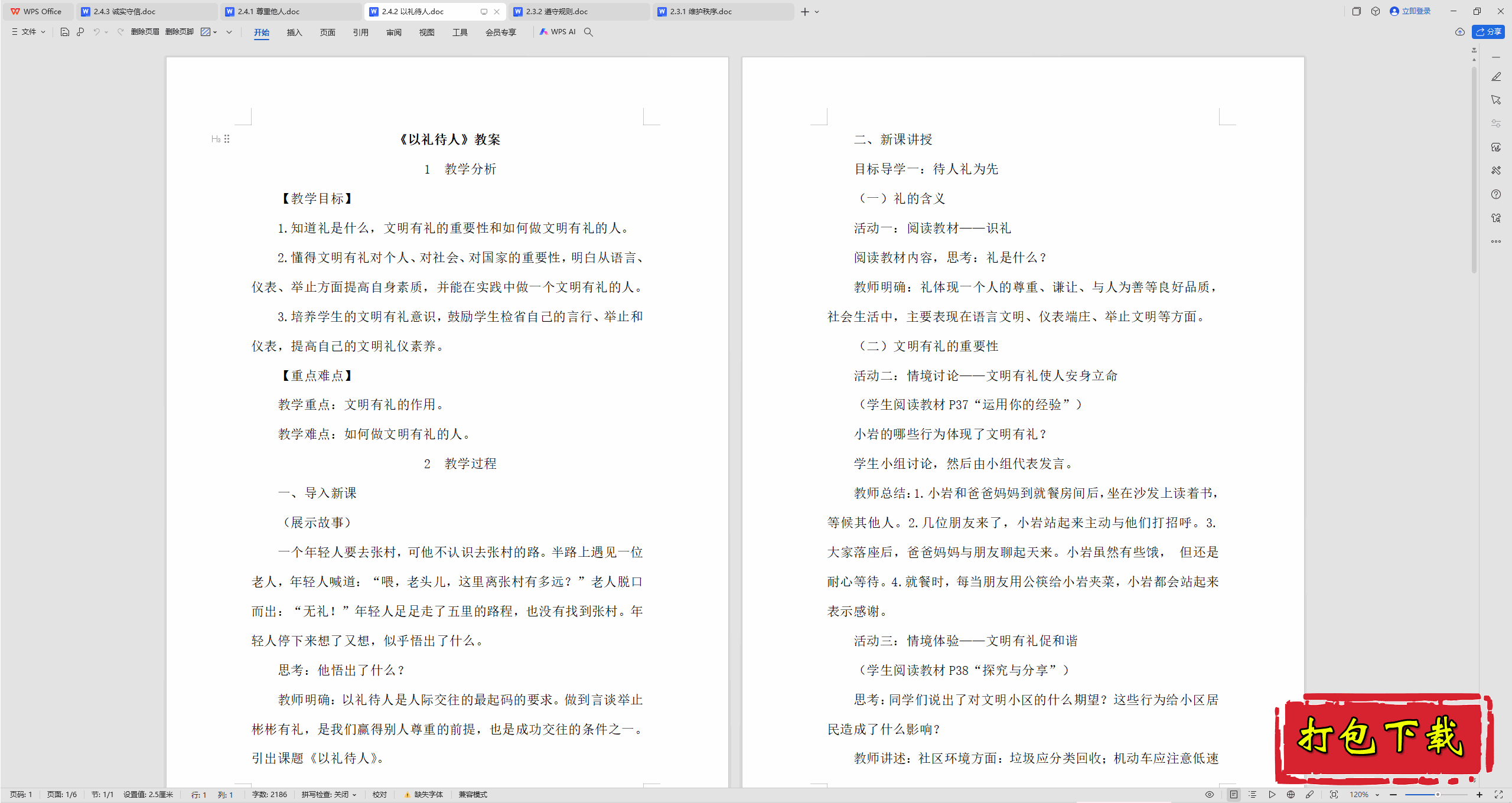
Task: Open the 页面 ribbon tab
Action: (328, 32)
